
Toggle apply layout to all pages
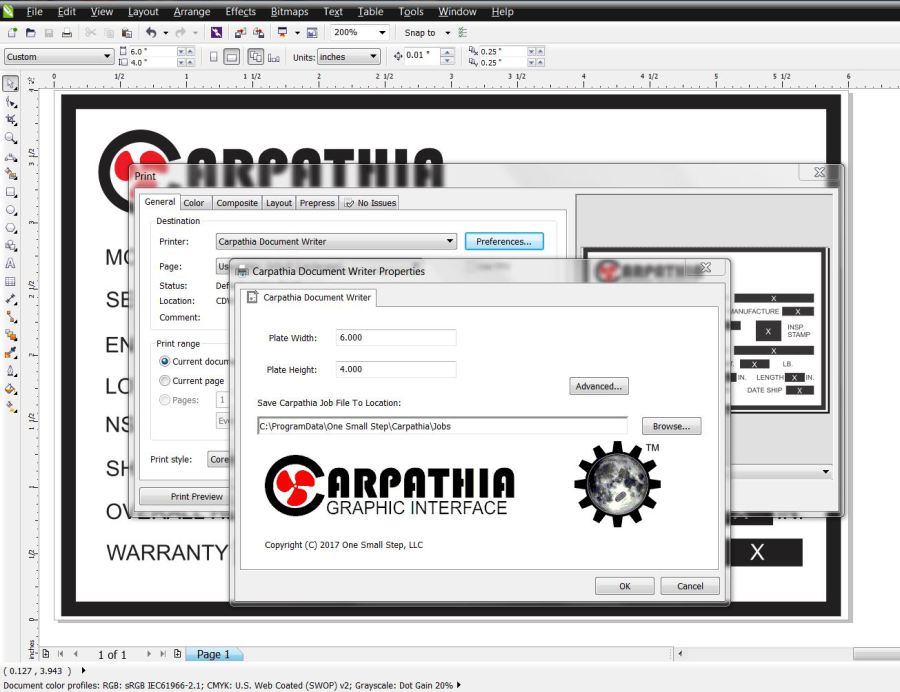(x=255, y=56)
